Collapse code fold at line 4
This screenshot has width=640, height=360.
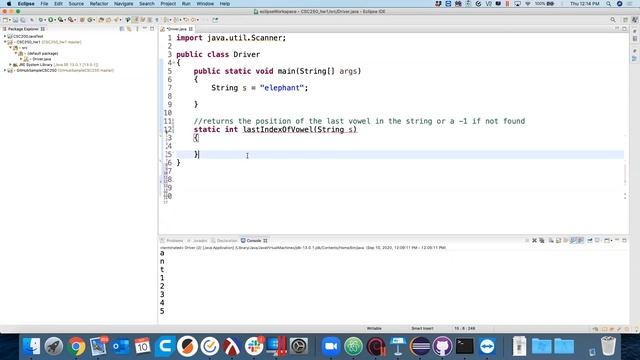(x=174, y=62)
